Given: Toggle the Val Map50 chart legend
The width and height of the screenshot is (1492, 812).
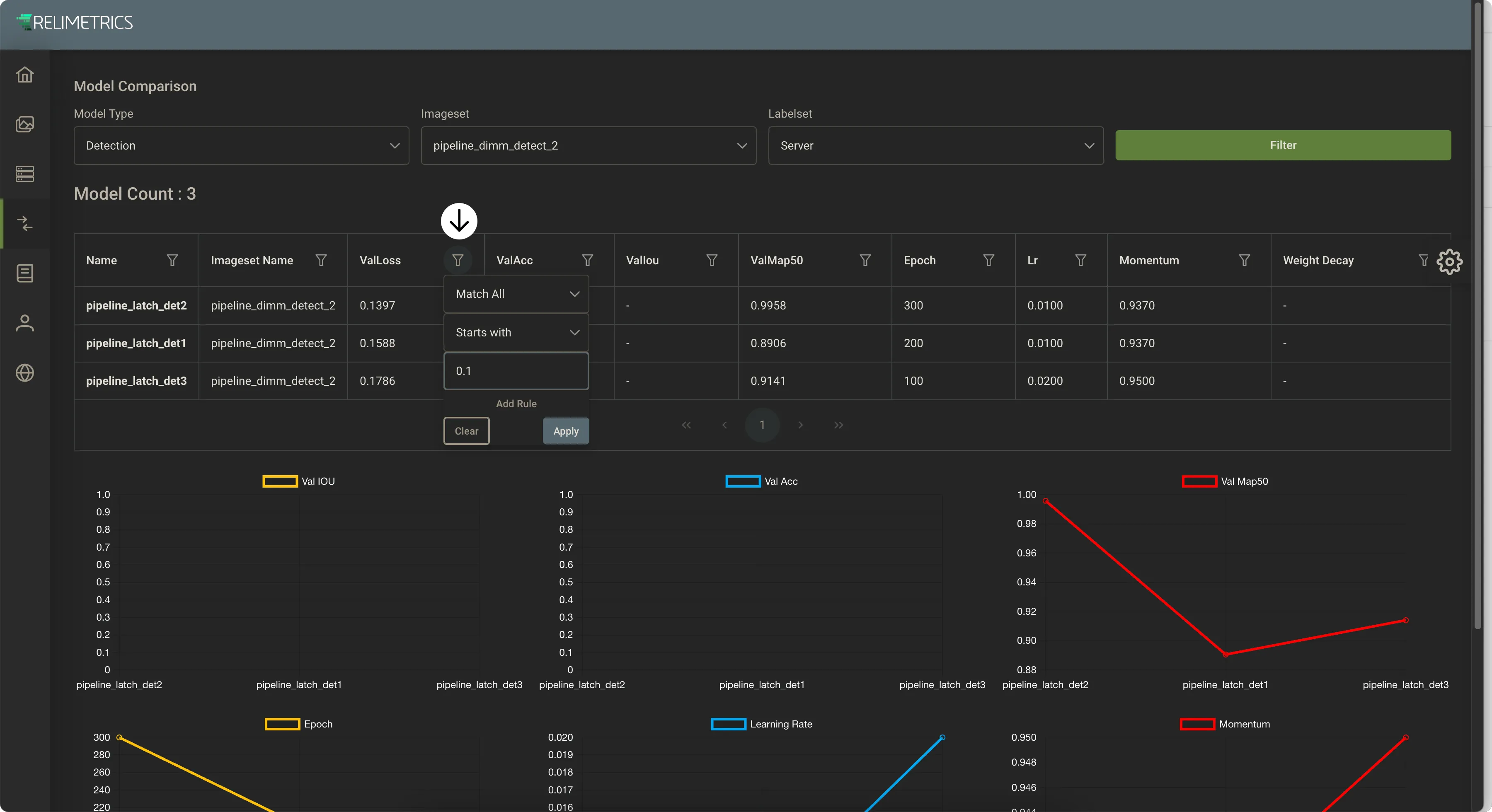Looking at the screenshot, I should click(x=1225, y=481).
